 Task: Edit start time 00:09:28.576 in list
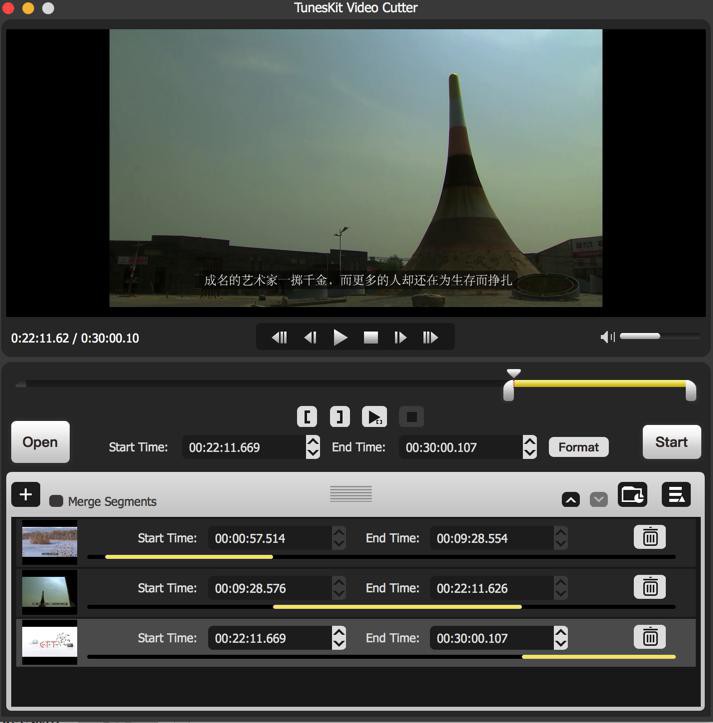(269, 588)
